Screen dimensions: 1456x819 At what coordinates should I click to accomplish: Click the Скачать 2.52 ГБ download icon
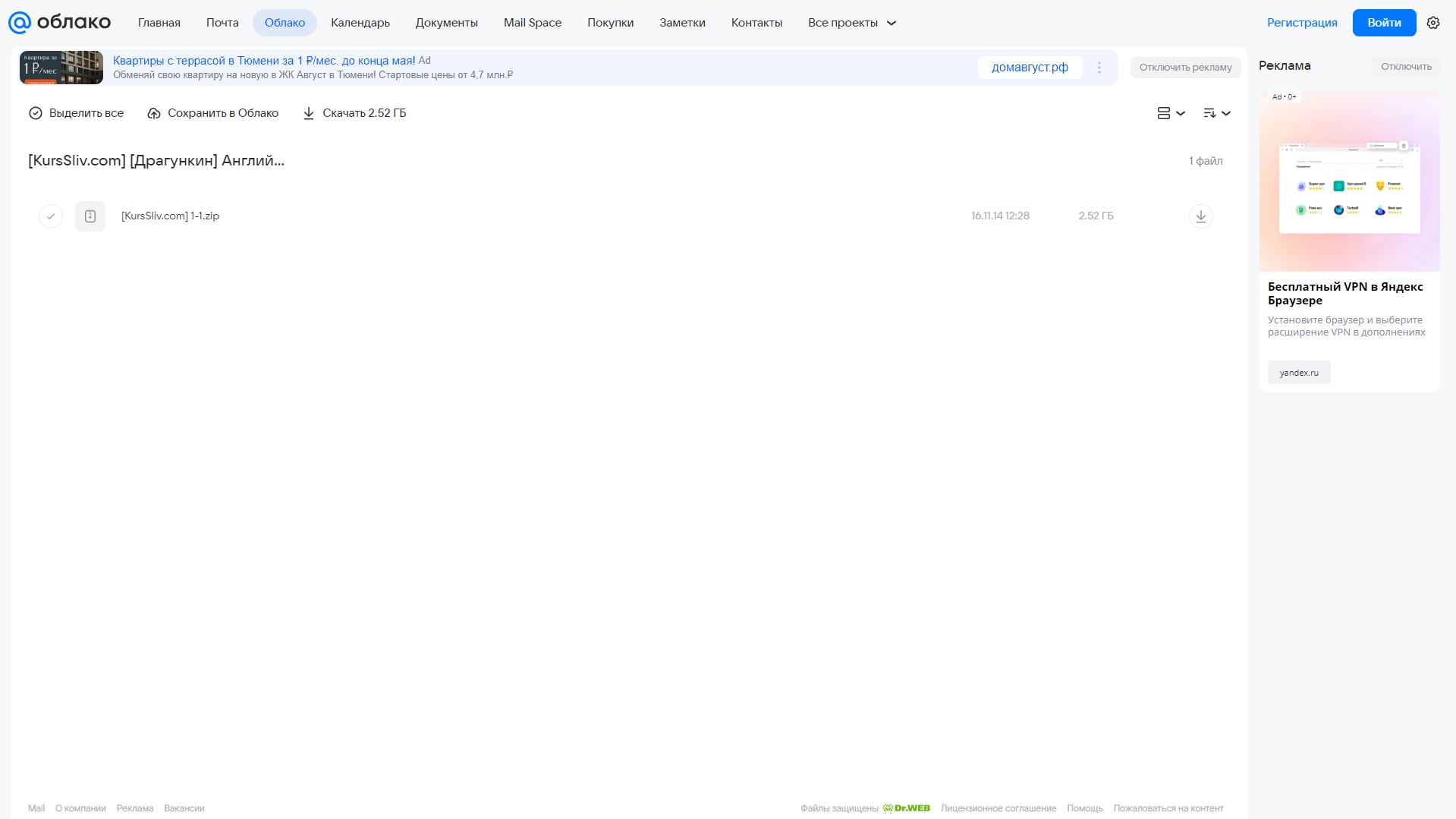click(309, 113)
